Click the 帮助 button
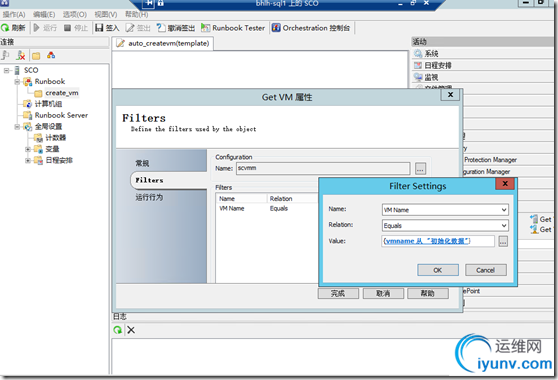This screenshot has height=380, width=558. pyautogui.click(x=428, y=294)
